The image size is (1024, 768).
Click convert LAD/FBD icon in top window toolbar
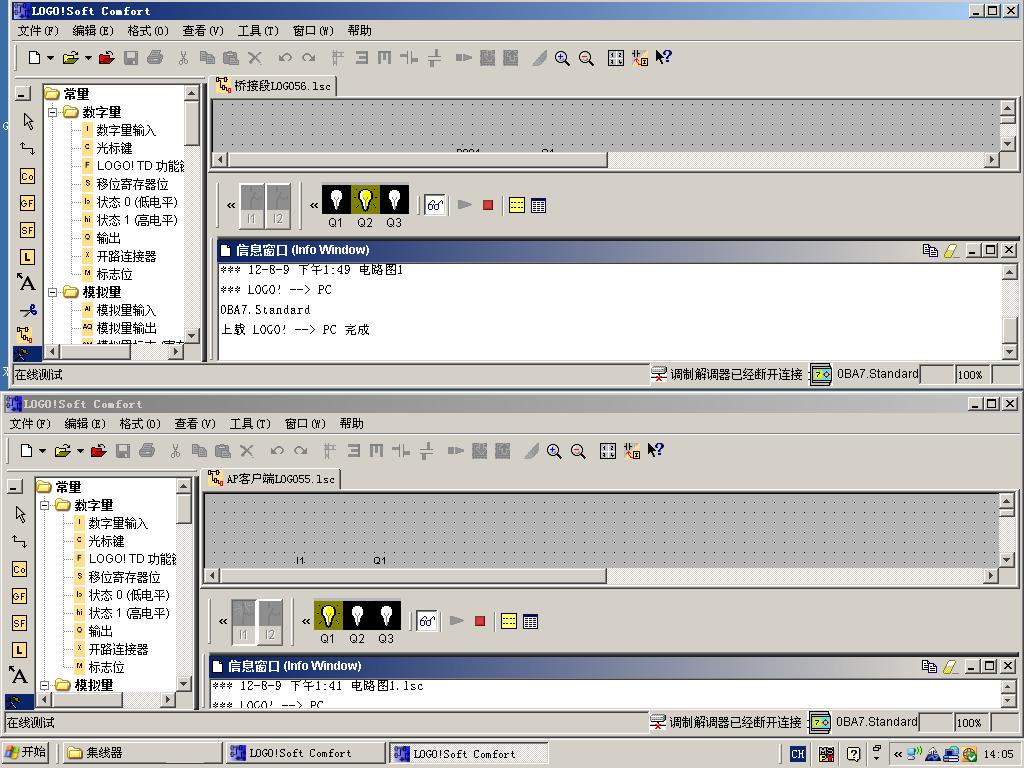(639, 58)
